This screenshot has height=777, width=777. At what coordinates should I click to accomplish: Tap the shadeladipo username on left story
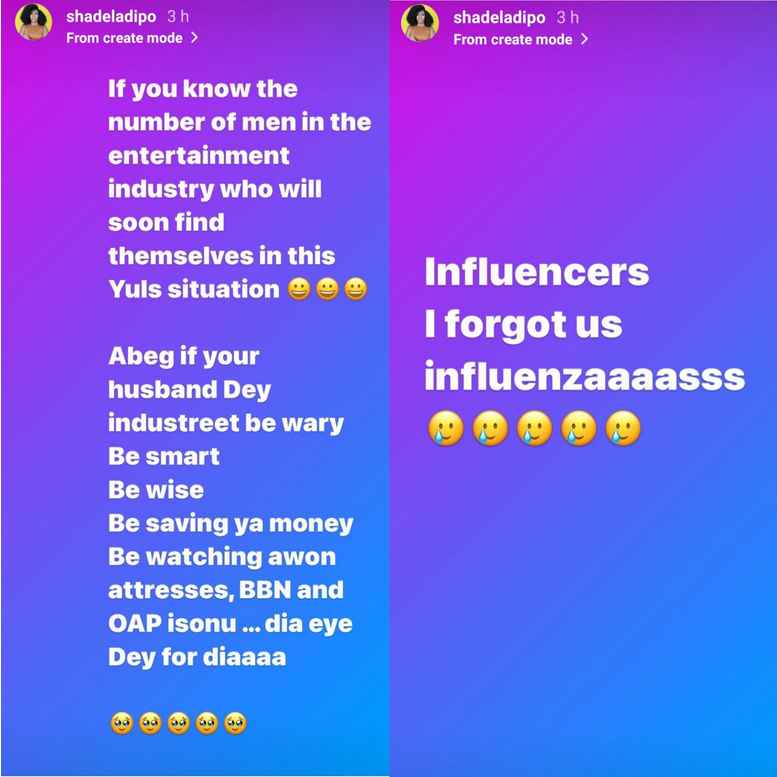pos(111,16)
